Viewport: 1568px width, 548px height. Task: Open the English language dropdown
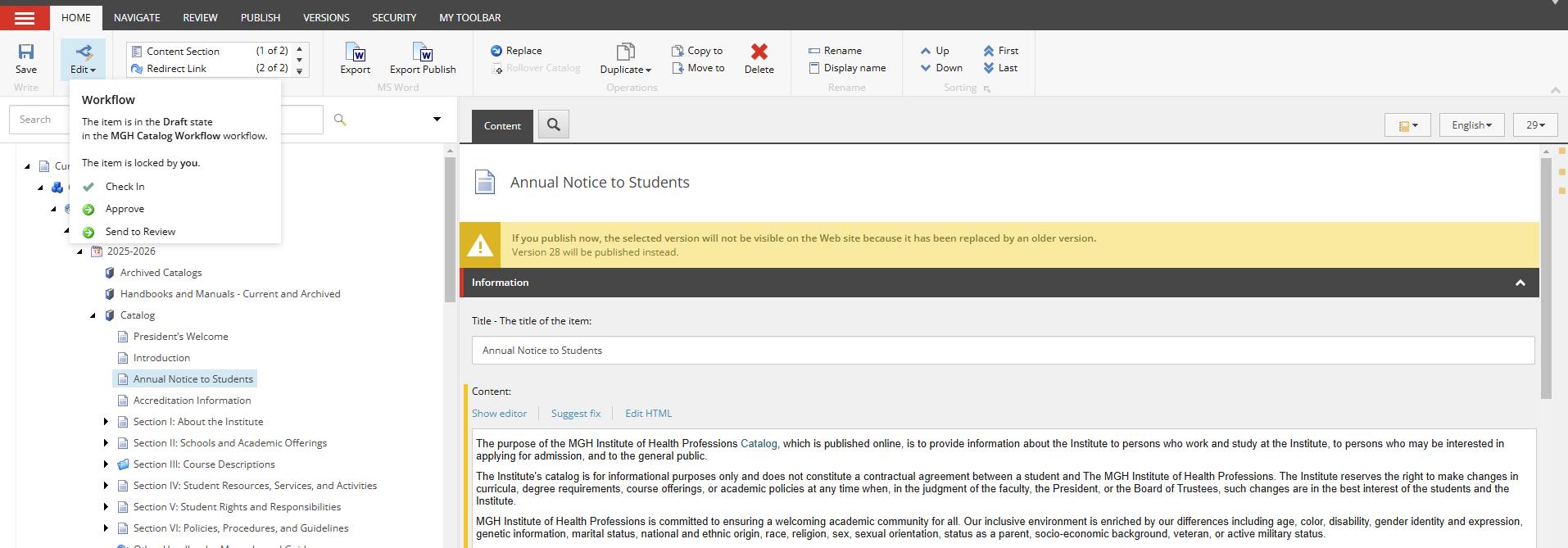1471,125
